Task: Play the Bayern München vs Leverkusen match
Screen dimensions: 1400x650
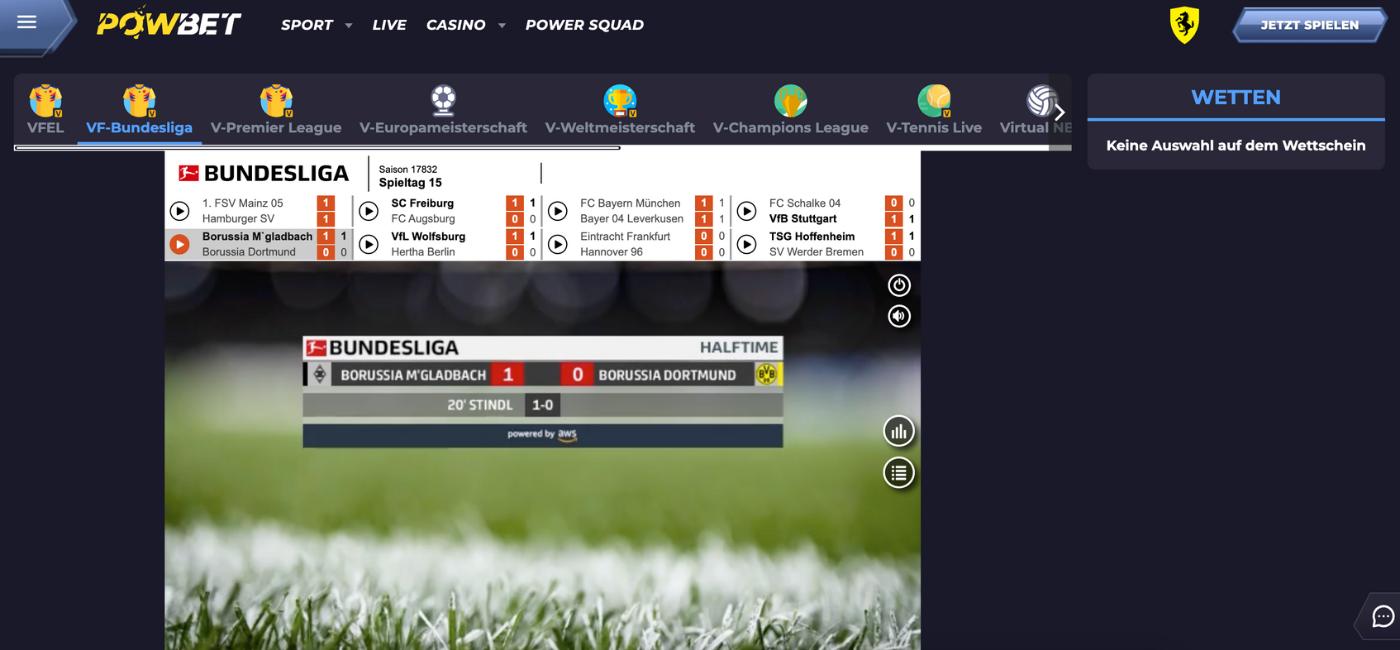Action: pos(557,211)
